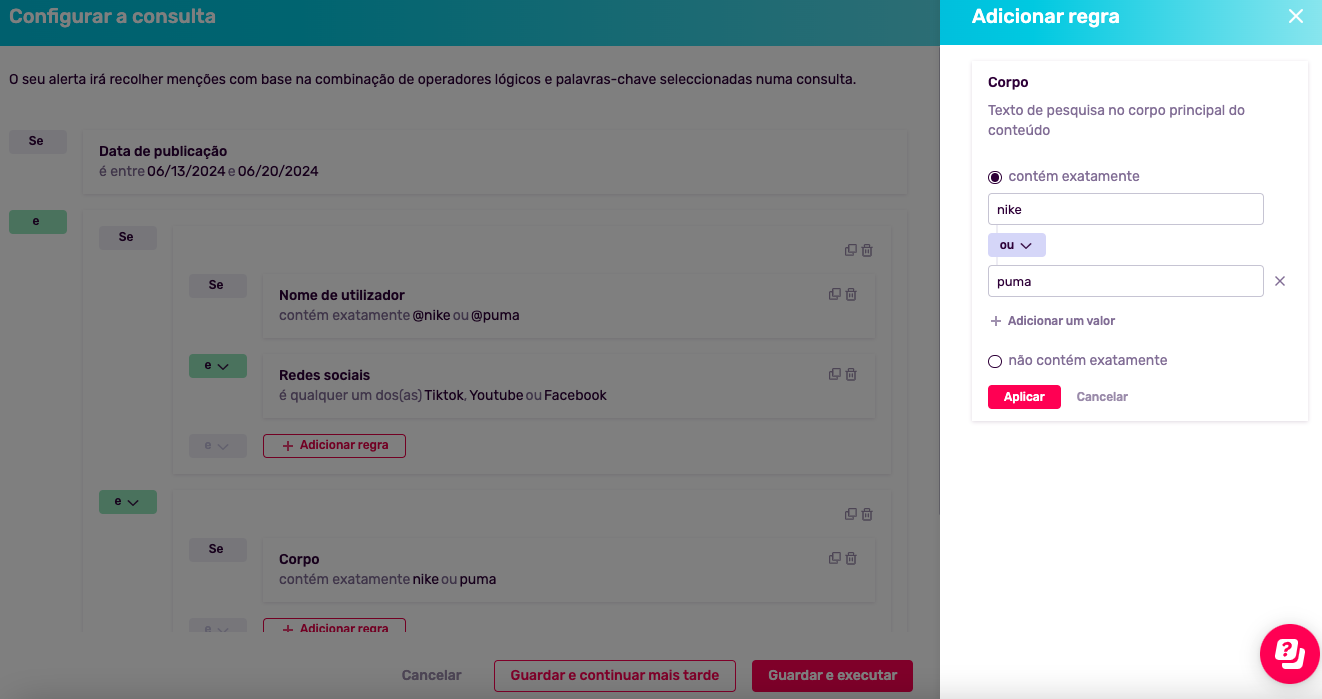Open 'e' operator dropdown of second group
Screen dimensions: 1322x699
(x=127, y=502)
